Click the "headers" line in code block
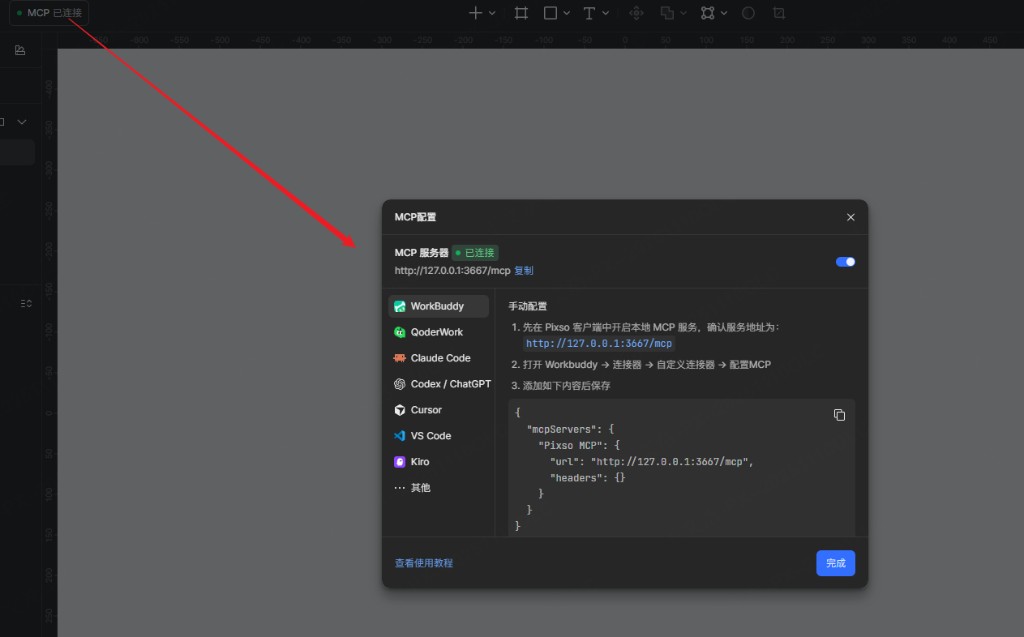Screen dimensions: 1024x637 pos(587,478)
